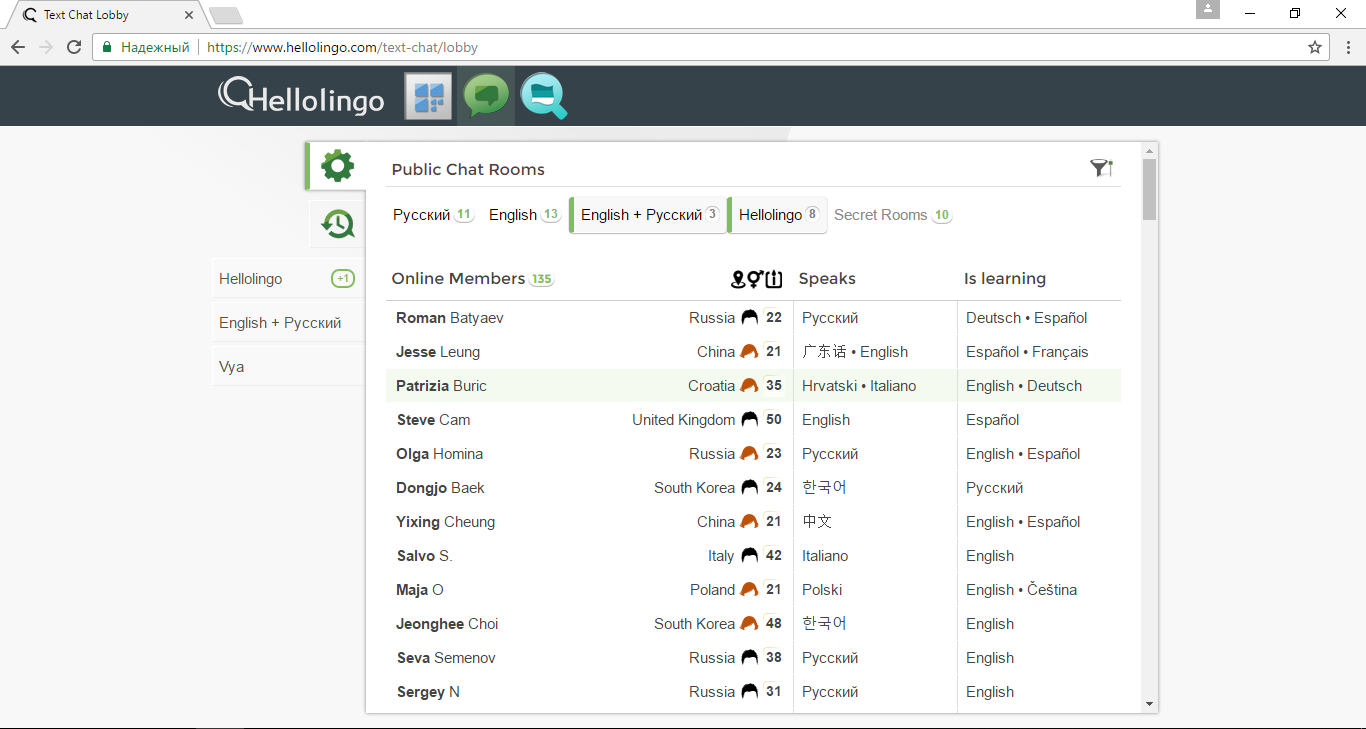This screenshot has width=1366, height=729.
Task: Open chat settings gear icon
Action: (x=337, y=166)
